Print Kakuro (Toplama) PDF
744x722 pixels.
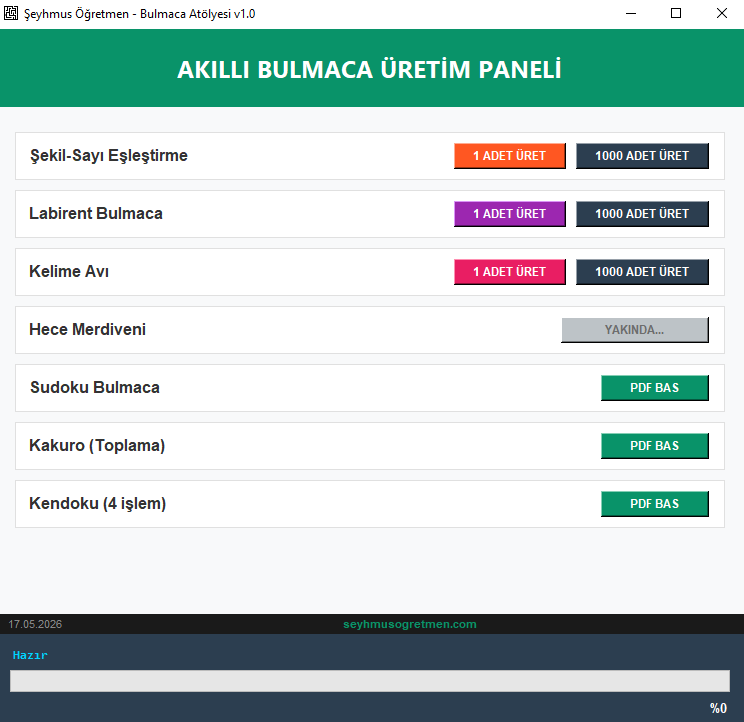[x=654, y=445]
